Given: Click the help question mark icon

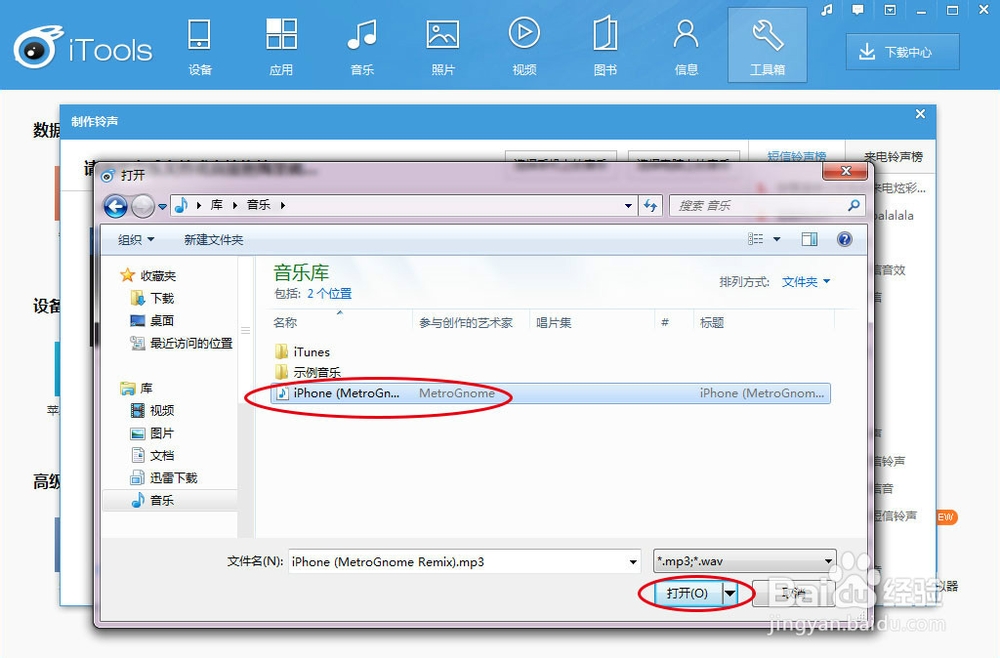Looking at the screenshot, I should pyautogui.click(x=844, y=239).
